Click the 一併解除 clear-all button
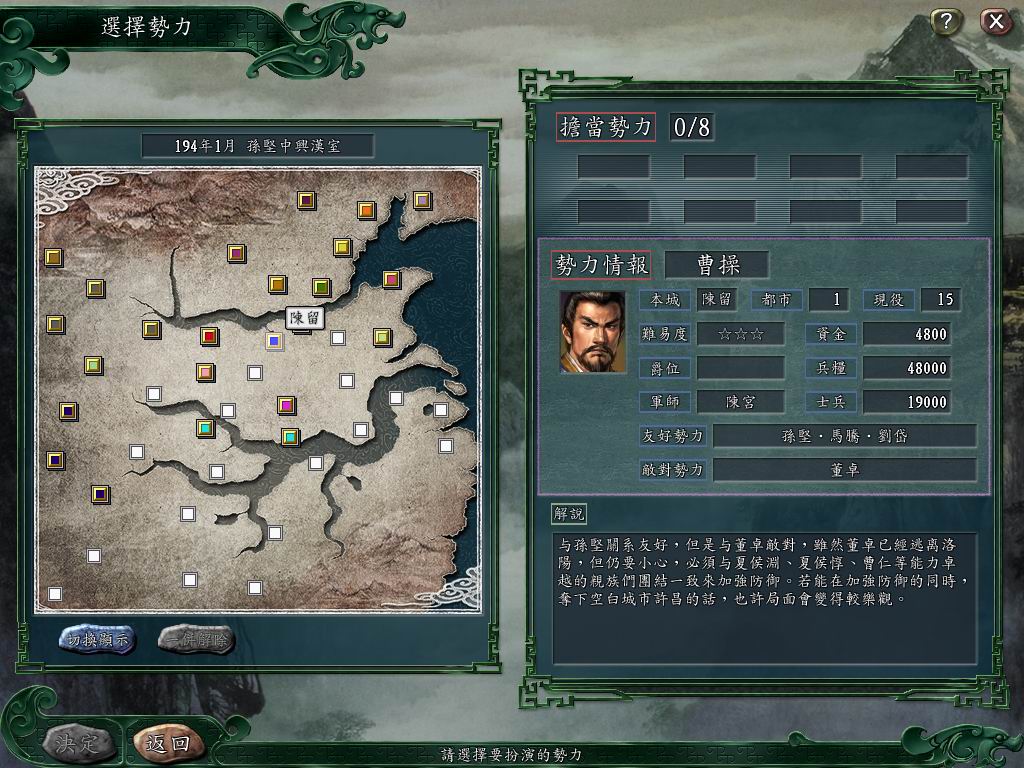The image size is (1024, 768). click(x=196, y=639)
